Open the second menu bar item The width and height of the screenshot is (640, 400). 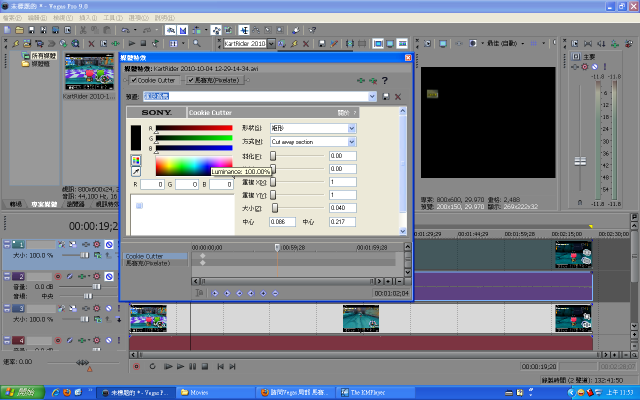click(37, 18)
